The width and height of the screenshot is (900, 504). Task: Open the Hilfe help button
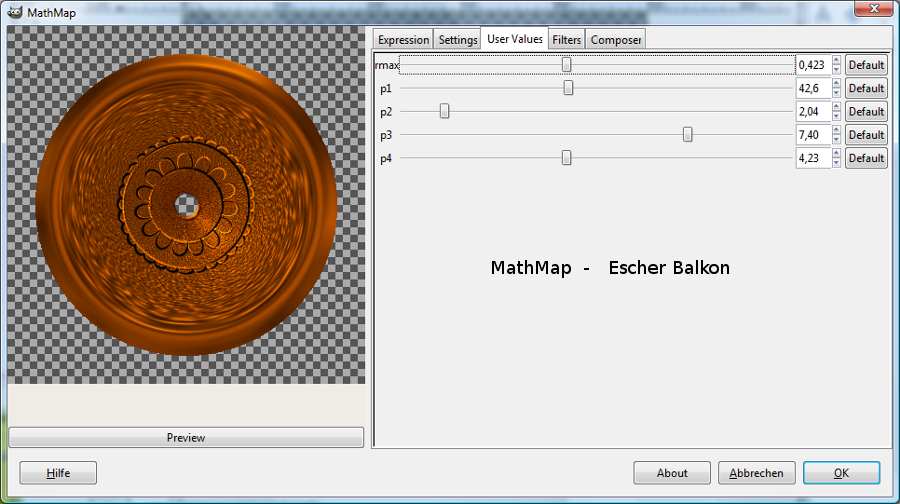(58, 473)
